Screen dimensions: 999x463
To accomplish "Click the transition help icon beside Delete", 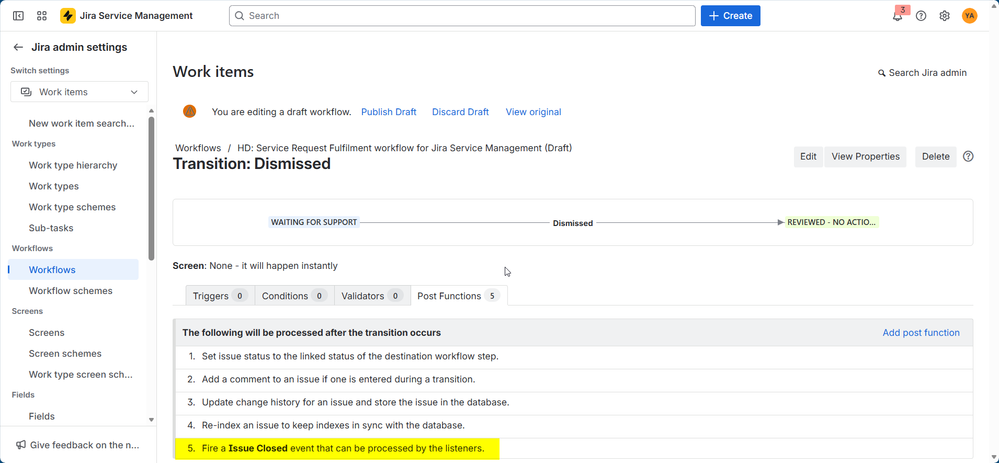I will click(x=968, y=156).
